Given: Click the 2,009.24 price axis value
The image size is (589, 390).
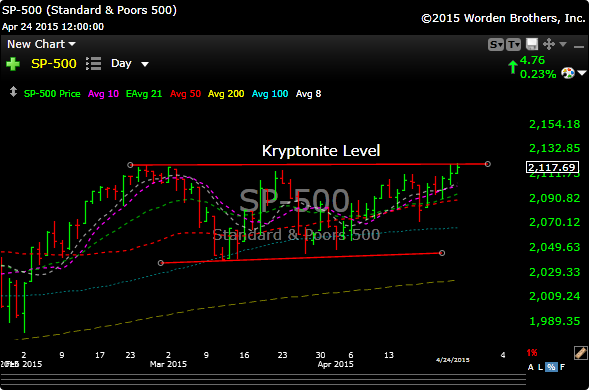Looking at the screenshot, I should click(555, 296).
